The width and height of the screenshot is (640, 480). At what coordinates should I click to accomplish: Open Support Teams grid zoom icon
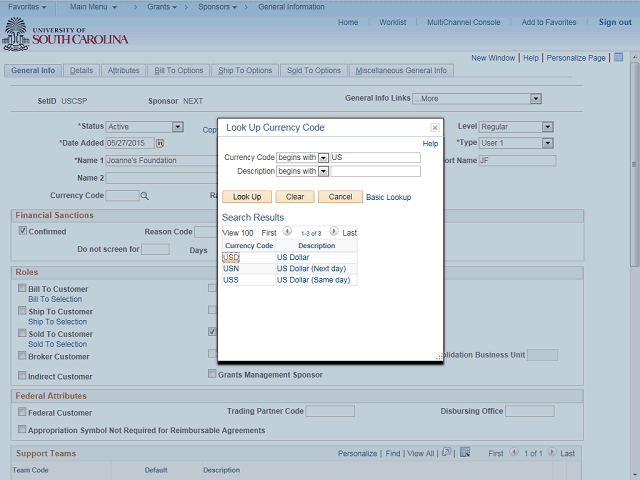point(446,453)
